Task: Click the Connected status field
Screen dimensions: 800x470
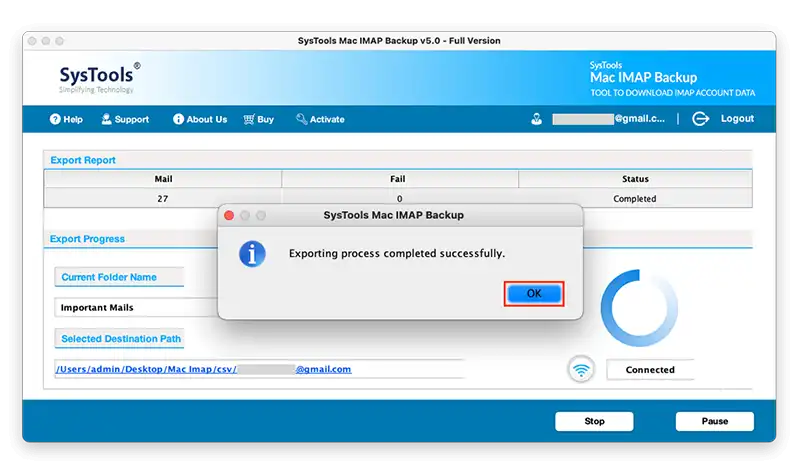Action: [650, 369]
